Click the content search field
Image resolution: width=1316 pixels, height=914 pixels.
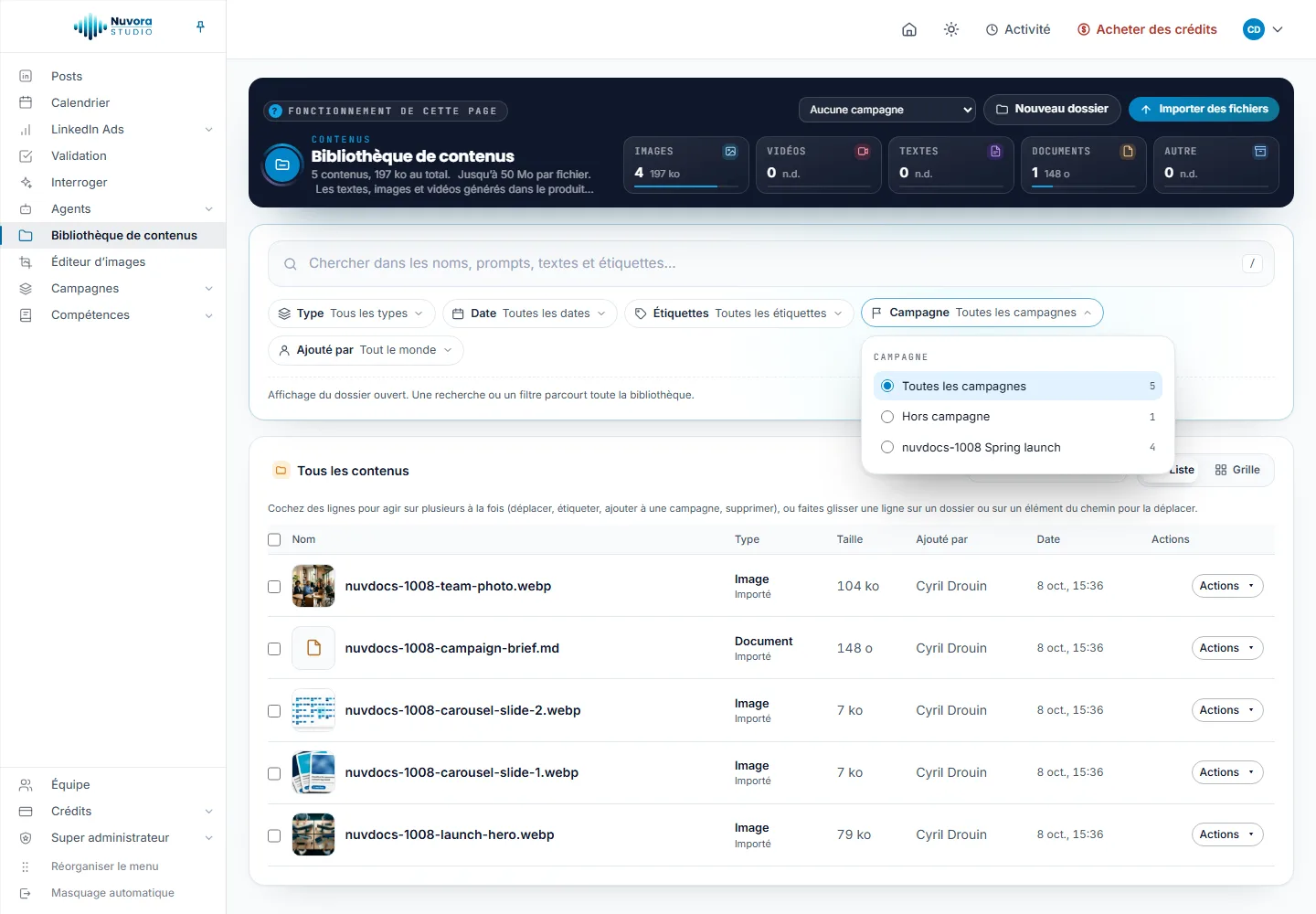tap(771, 263)
